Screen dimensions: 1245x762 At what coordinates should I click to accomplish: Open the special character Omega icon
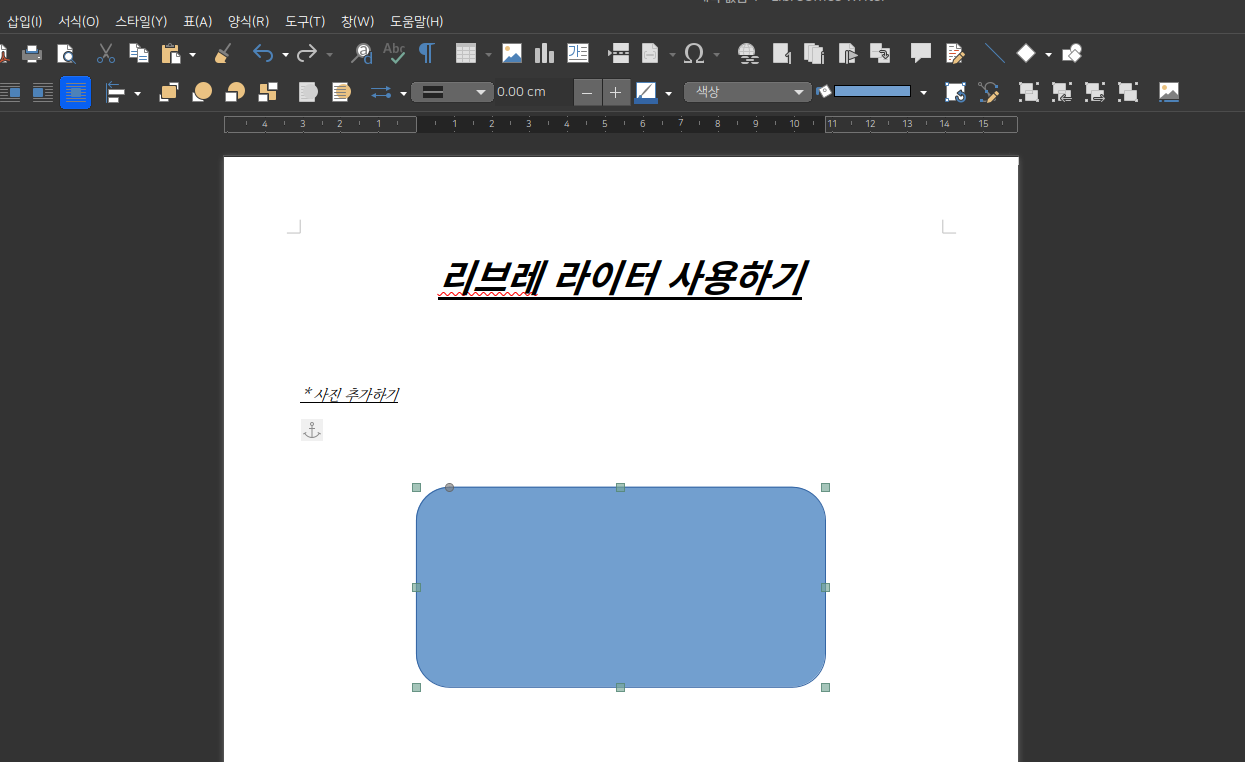pyautogui.click(x=694, y=54)
